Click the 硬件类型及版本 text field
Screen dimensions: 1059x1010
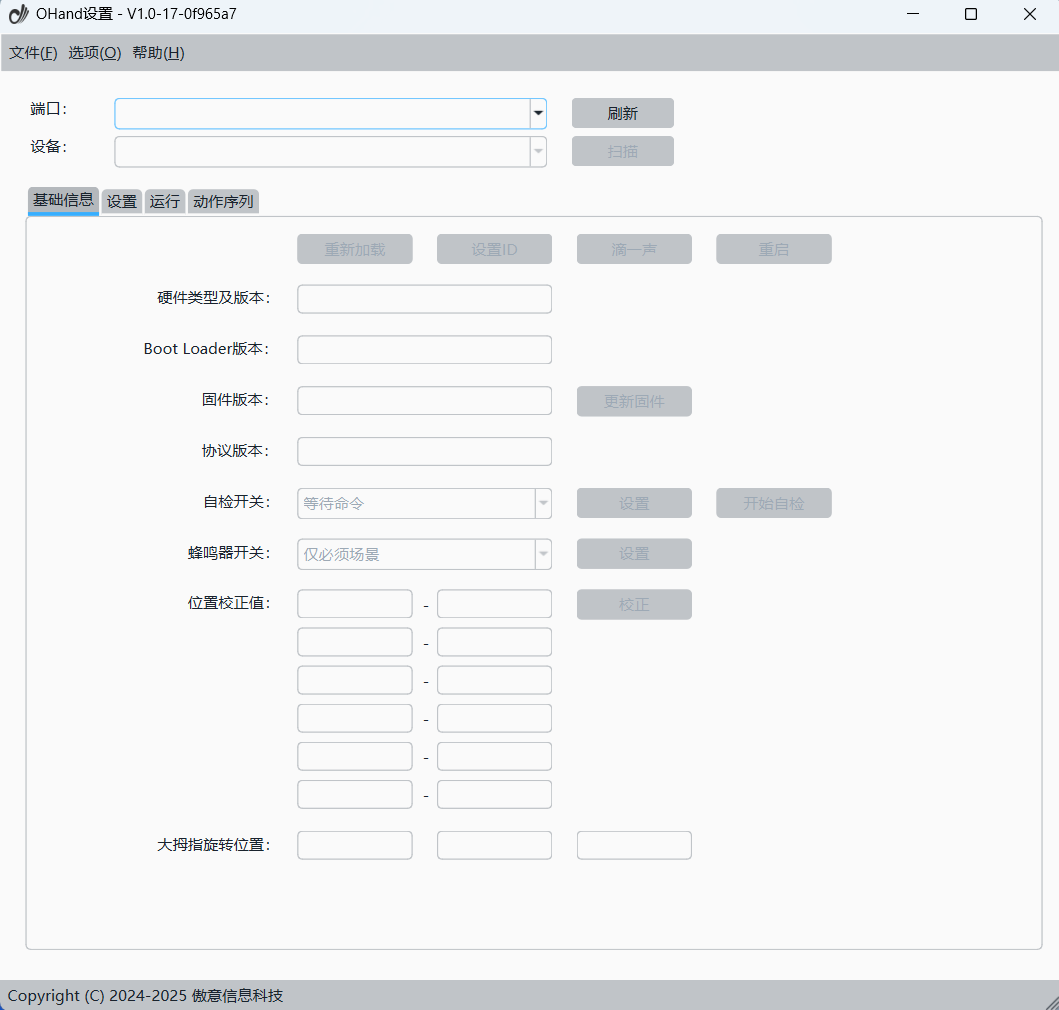[424, 299]
